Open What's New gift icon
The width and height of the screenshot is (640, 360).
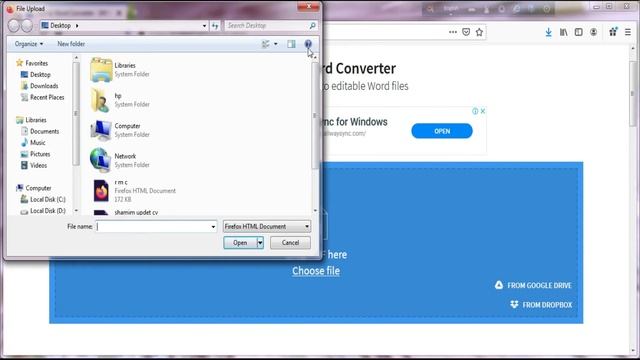(x=613, y=32)
